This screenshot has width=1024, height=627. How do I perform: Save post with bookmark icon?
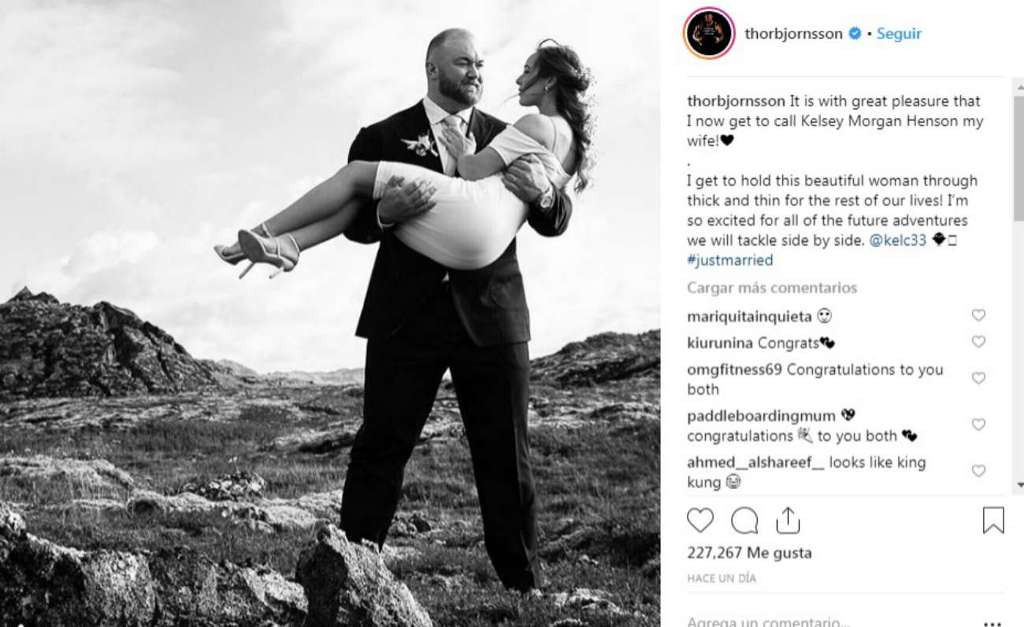[x=993, y=521]
